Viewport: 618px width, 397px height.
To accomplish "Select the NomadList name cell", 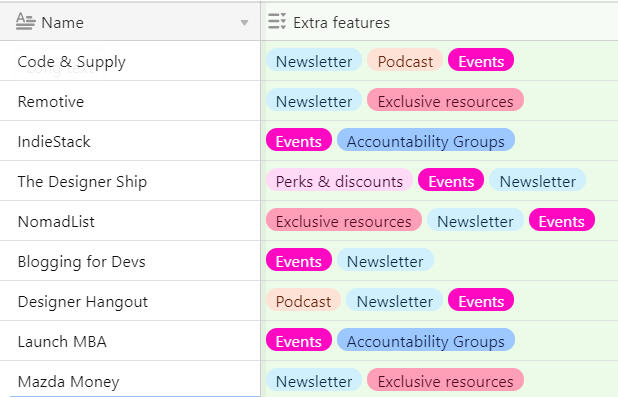I will pos(130,221).
